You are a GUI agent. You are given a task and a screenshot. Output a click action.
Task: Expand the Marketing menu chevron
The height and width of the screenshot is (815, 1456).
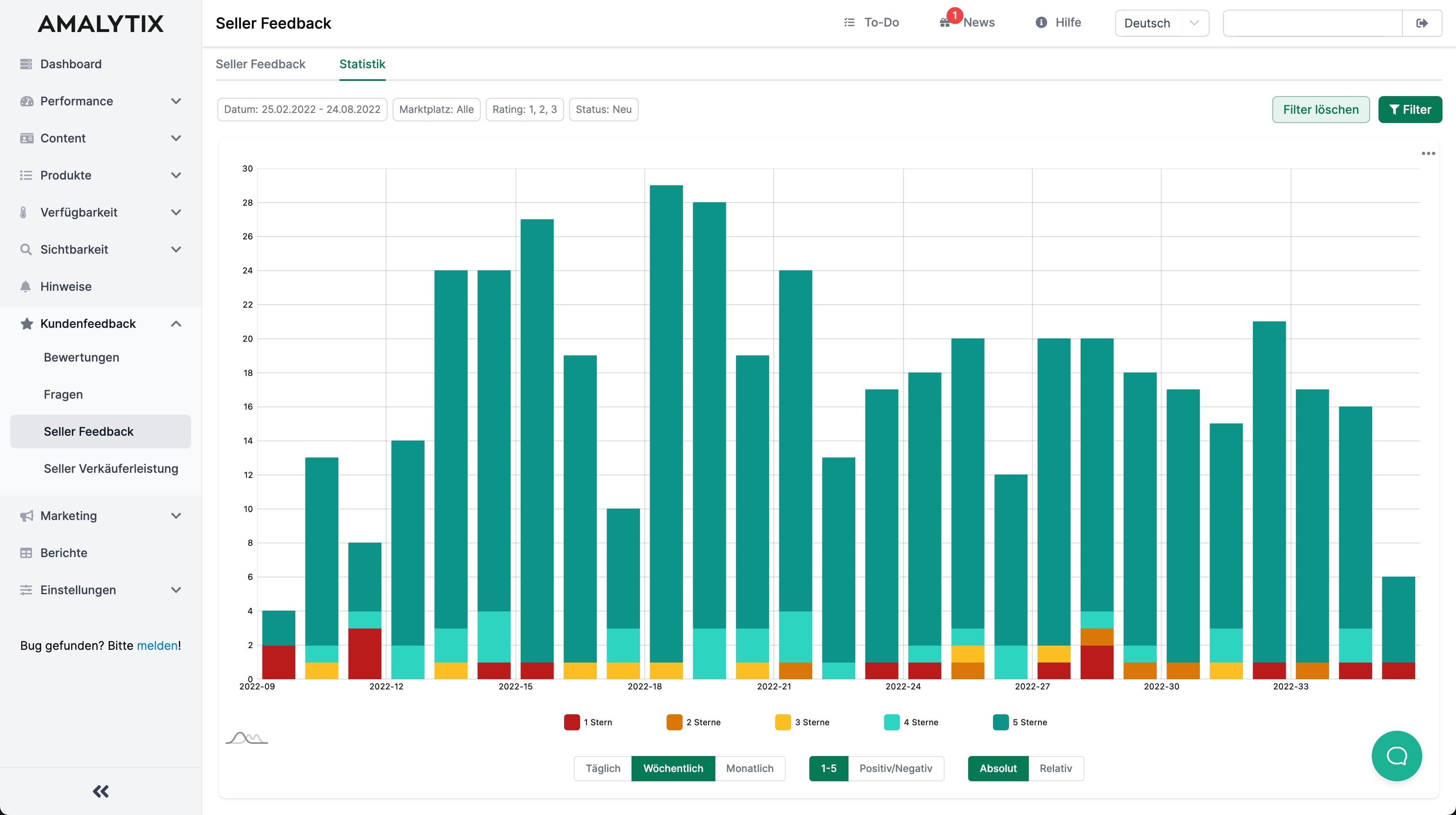[x=177, y=515]
